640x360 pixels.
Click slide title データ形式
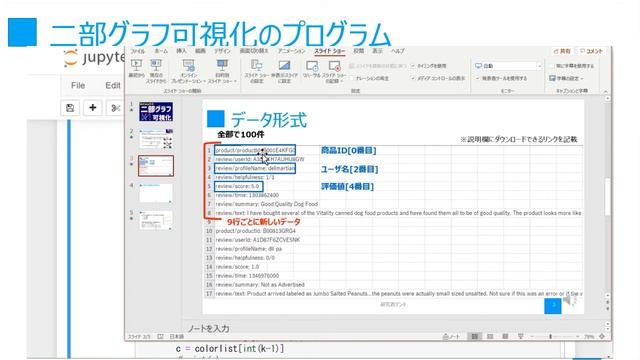pos(269,120)
